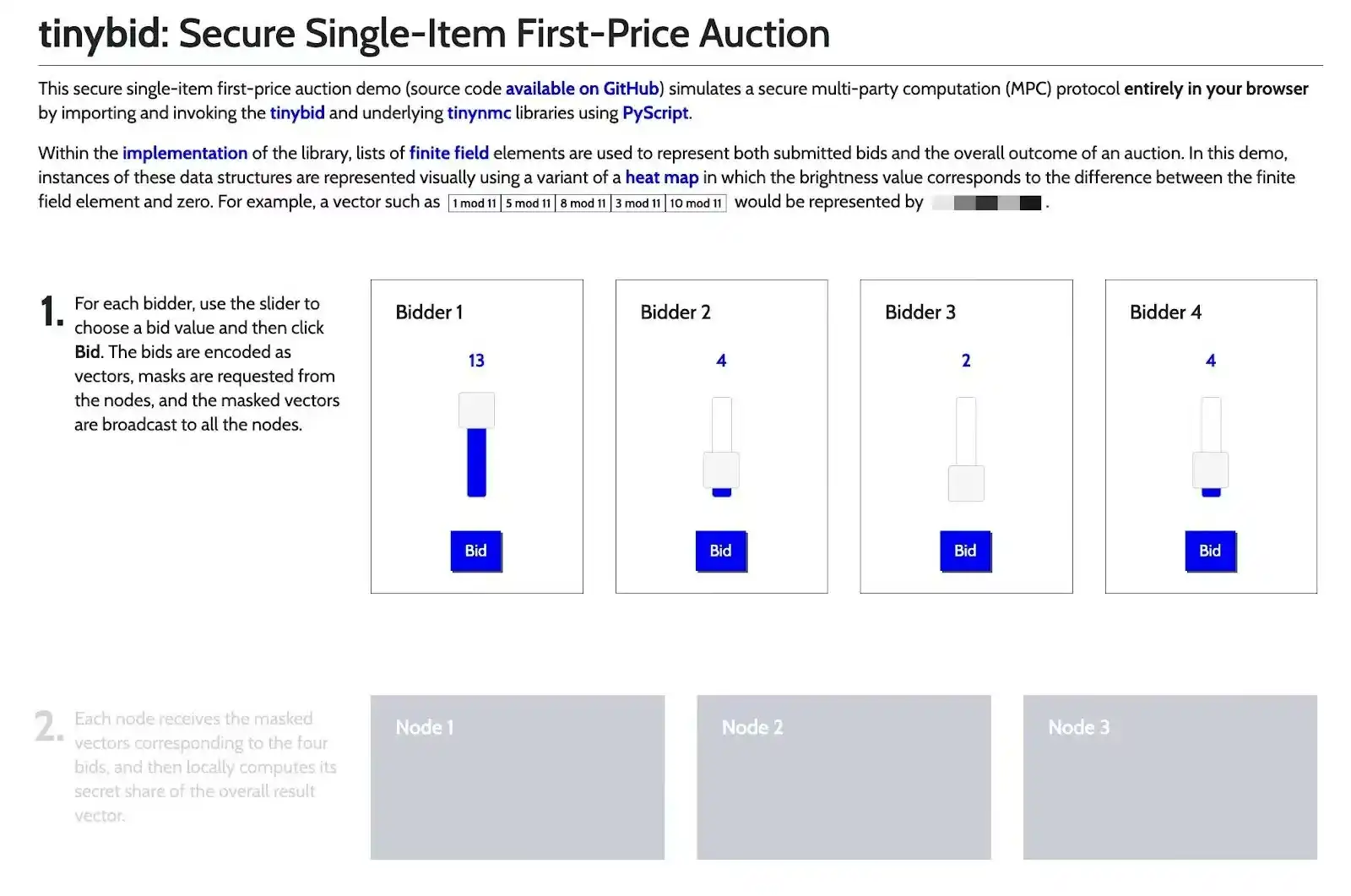
Task: Click the 'finite field' link
Action: pyautogui.click(x=448, y=153)
